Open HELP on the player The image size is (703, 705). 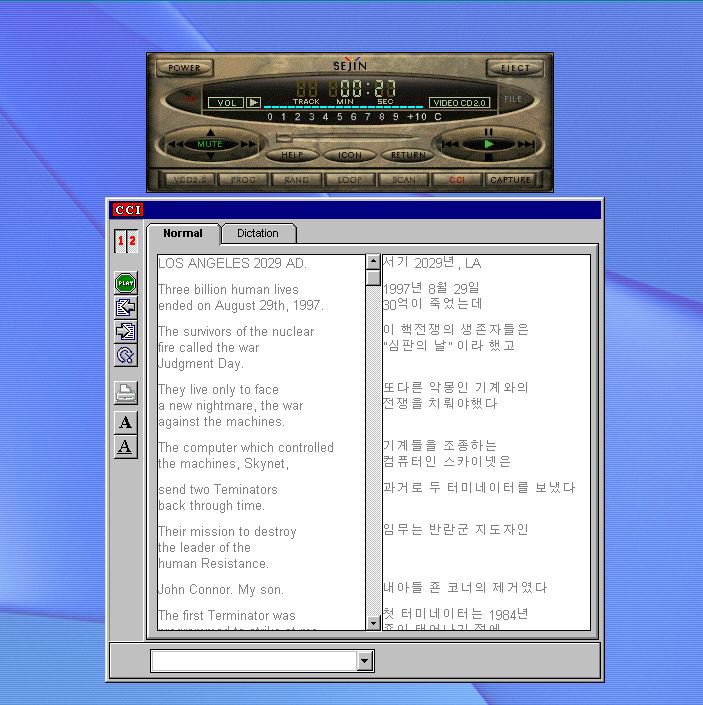click(x=292, y=155)
